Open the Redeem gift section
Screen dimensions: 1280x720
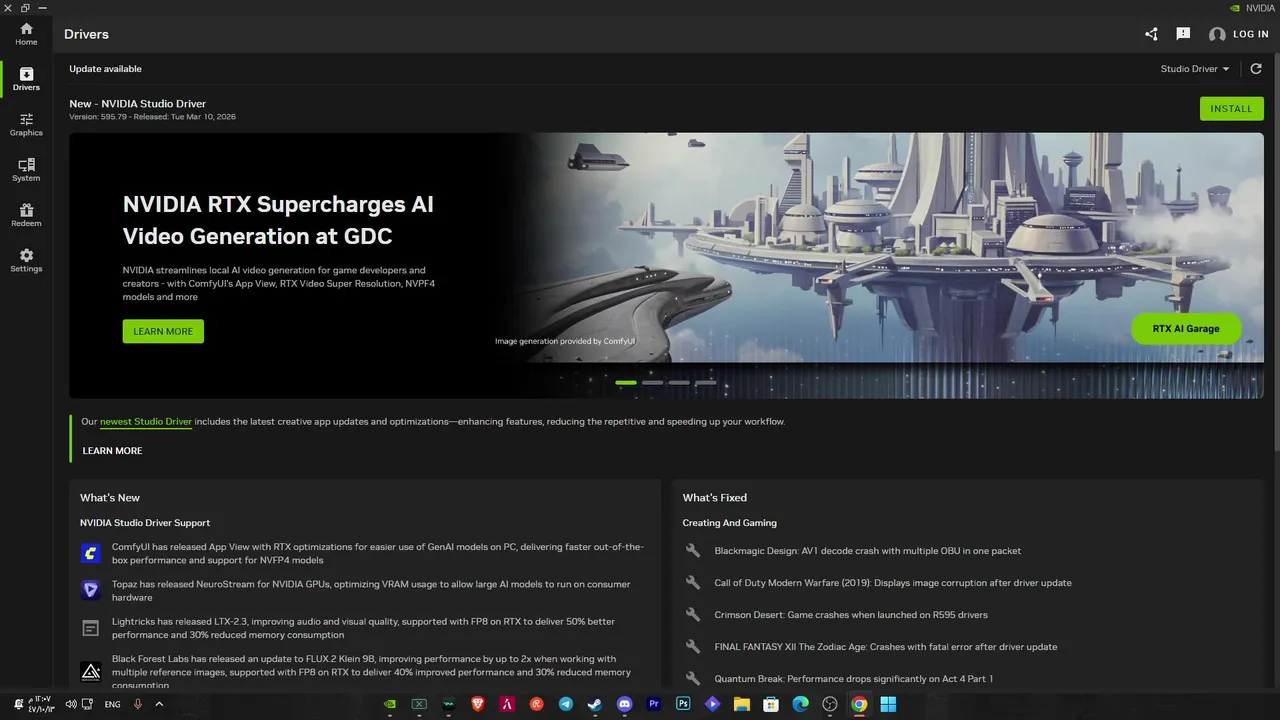(x=26, y=215)
